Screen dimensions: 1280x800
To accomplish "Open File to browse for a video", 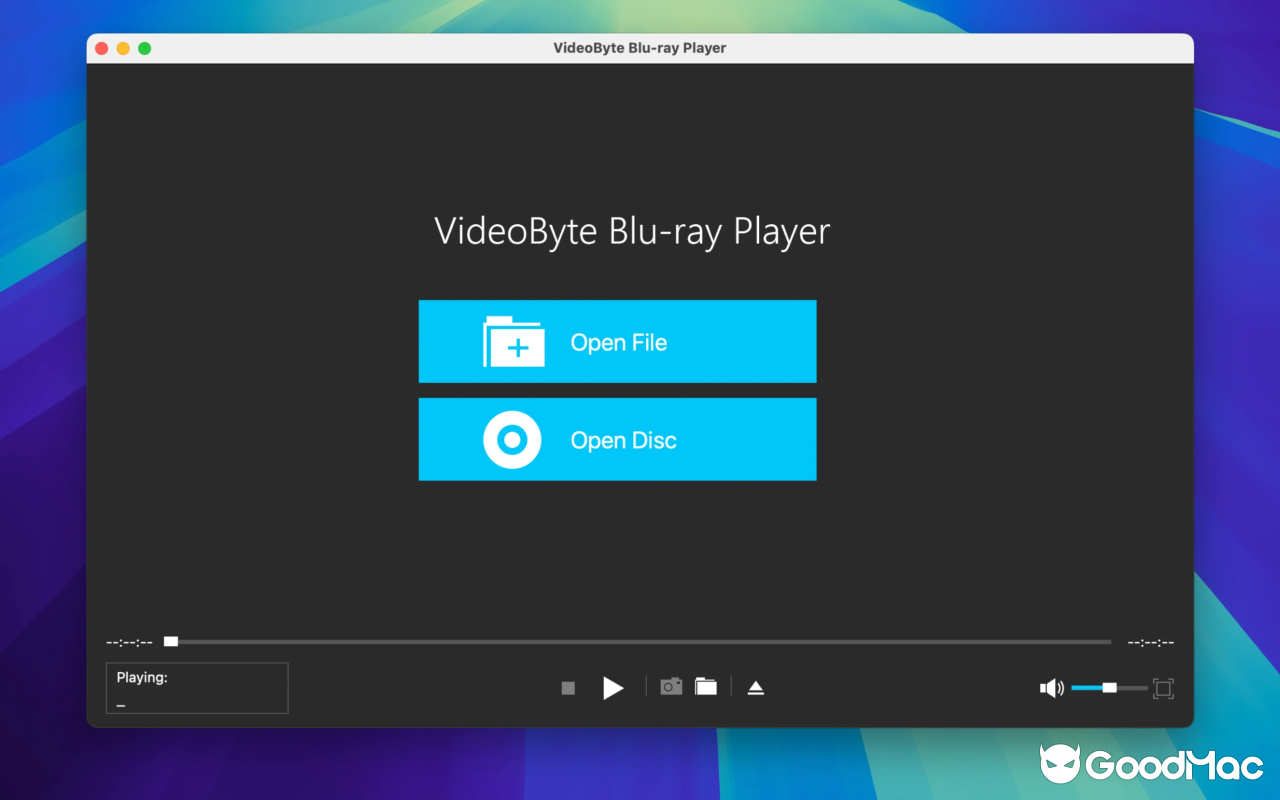I will [617, 341].
